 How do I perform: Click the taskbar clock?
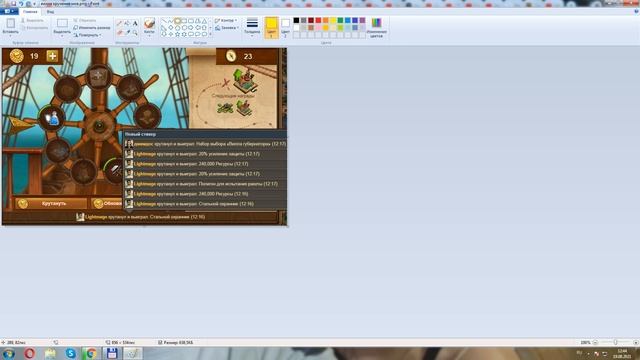point(622,353)
